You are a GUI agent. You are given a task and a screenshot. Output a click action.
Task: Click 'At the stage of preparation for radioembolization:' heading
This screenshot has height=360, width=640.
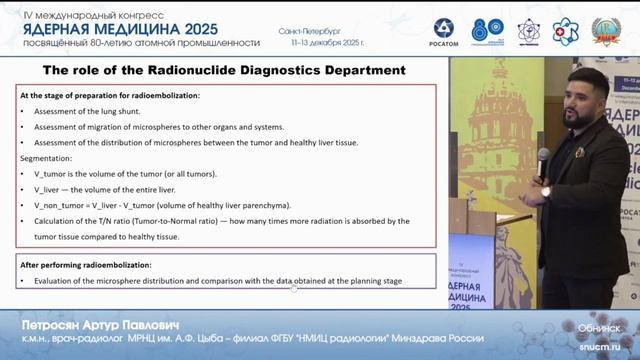click(110, 96)
